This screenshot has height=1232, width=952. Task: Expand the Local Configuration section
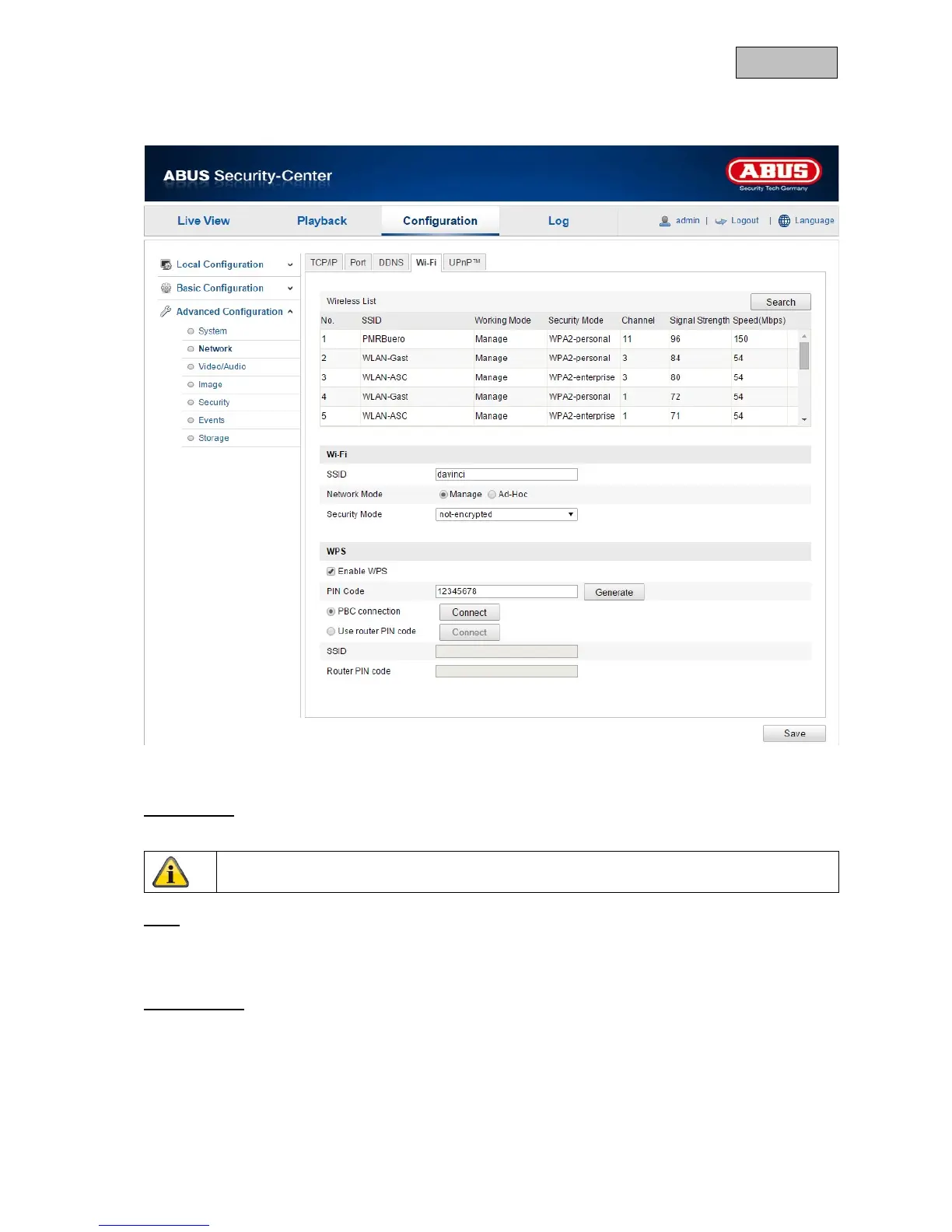click(x=290, y=265)
